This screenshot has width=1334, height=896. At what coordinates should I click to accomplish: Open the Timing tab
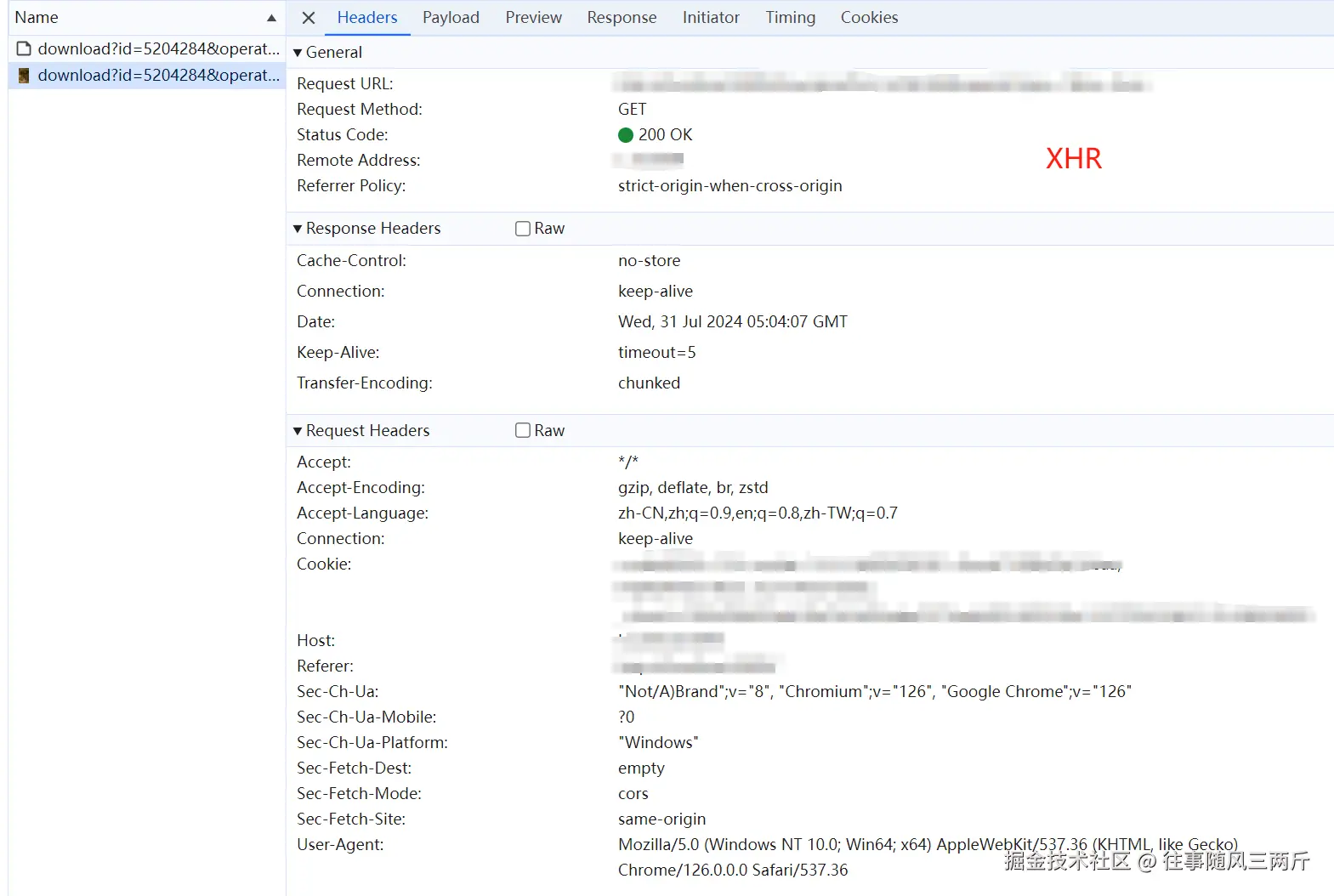point(790,18)
